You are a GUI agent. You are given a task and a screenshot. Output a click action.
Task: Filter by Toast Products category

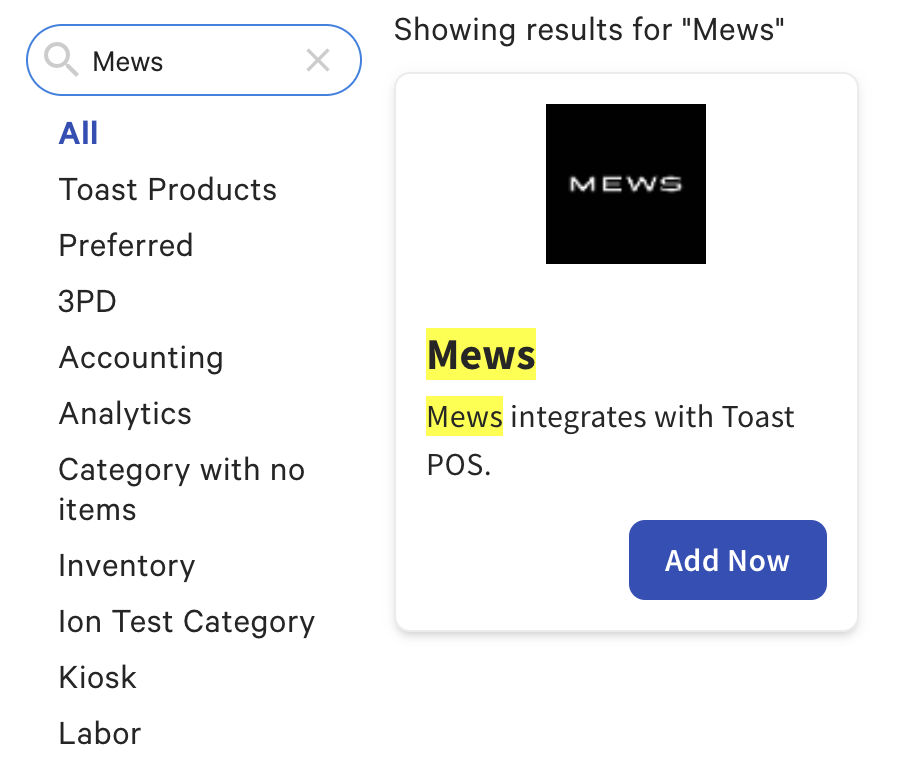(167, 190)
